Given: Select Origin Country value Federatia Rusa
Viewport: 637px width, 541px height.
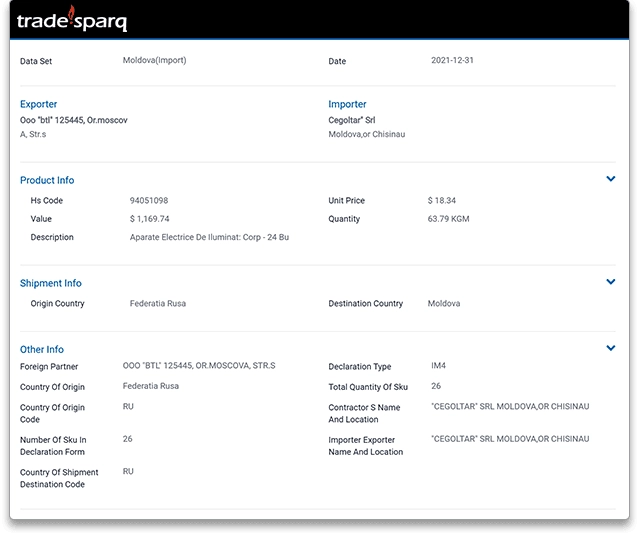Looking at the screenshot, I should pyautogui.click(x=158, y=303).
